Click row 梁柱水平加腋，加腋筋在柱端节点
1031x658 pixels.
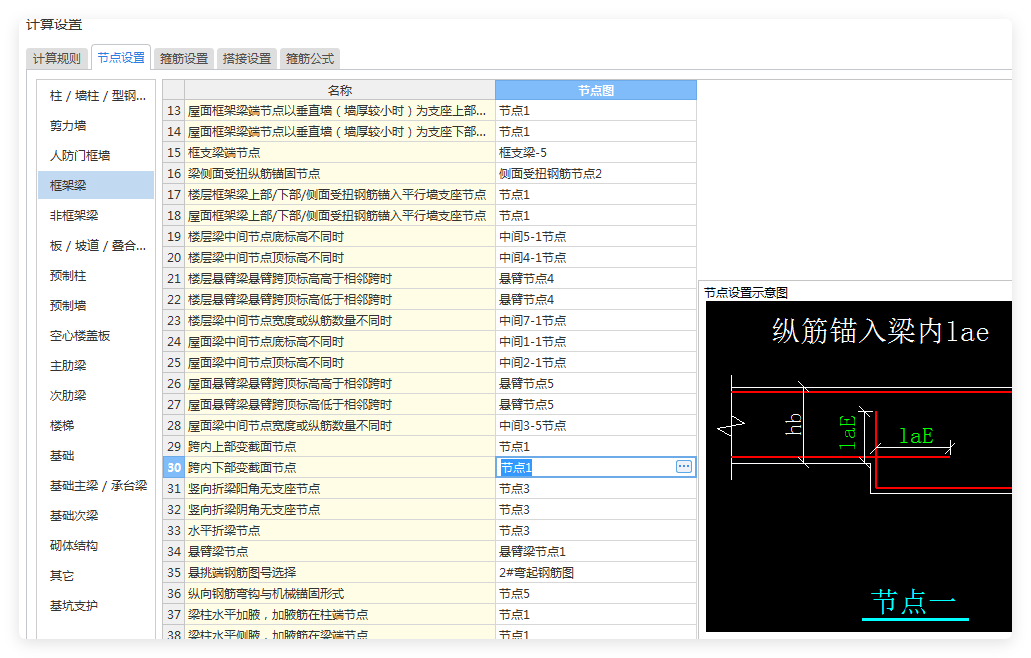tap(339, 615)
